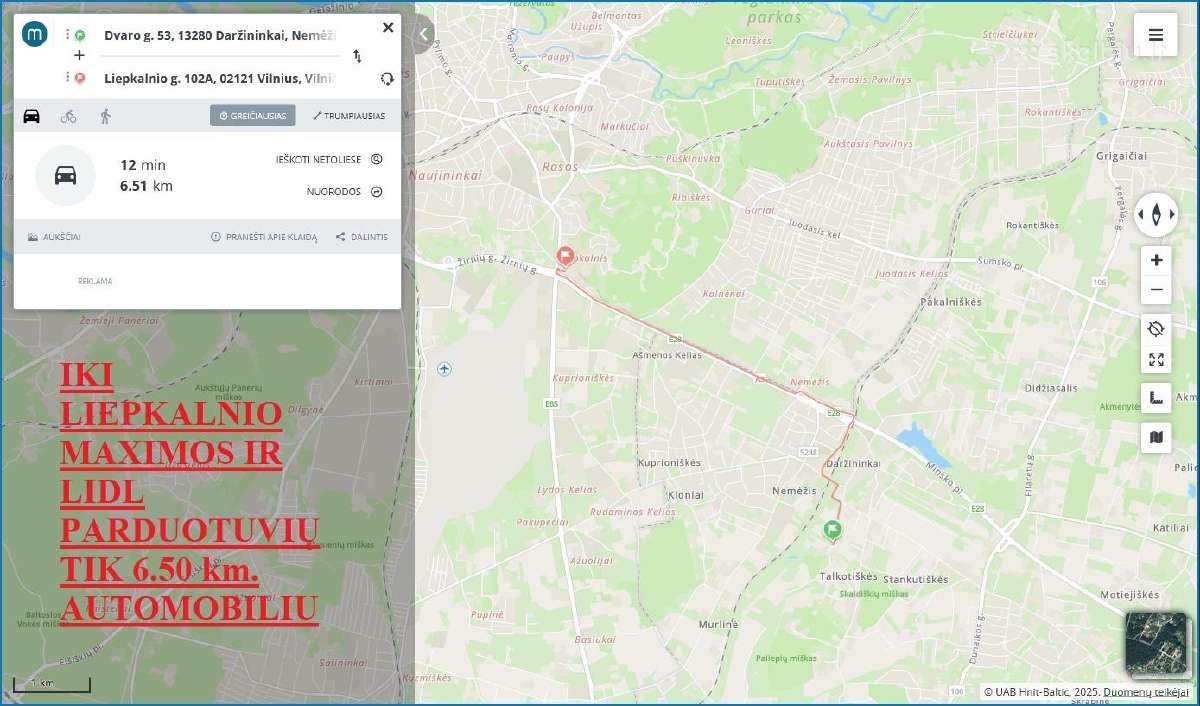
Task: Open Nuorodos directions list
Action: 344,192
